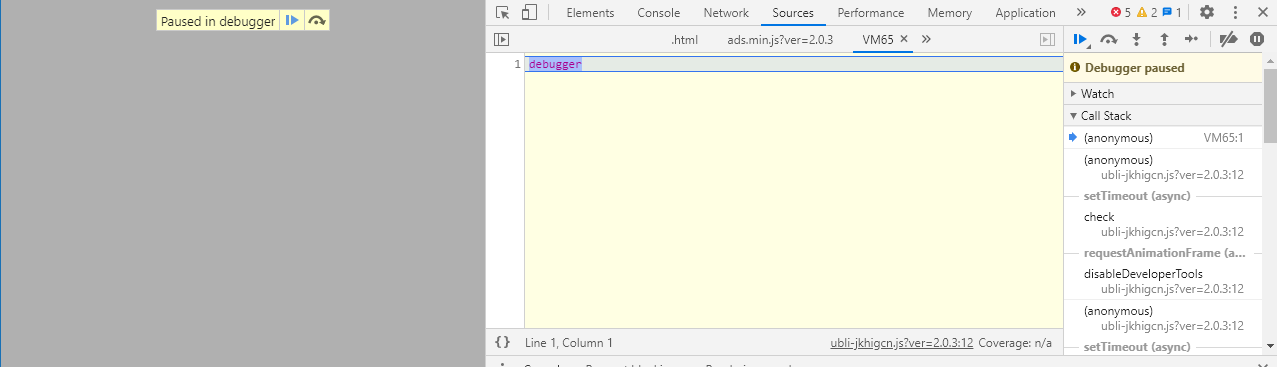The image size is (1277, 367).
Task: Click line number 1 gutter
Action: click(x=517, y=64)
